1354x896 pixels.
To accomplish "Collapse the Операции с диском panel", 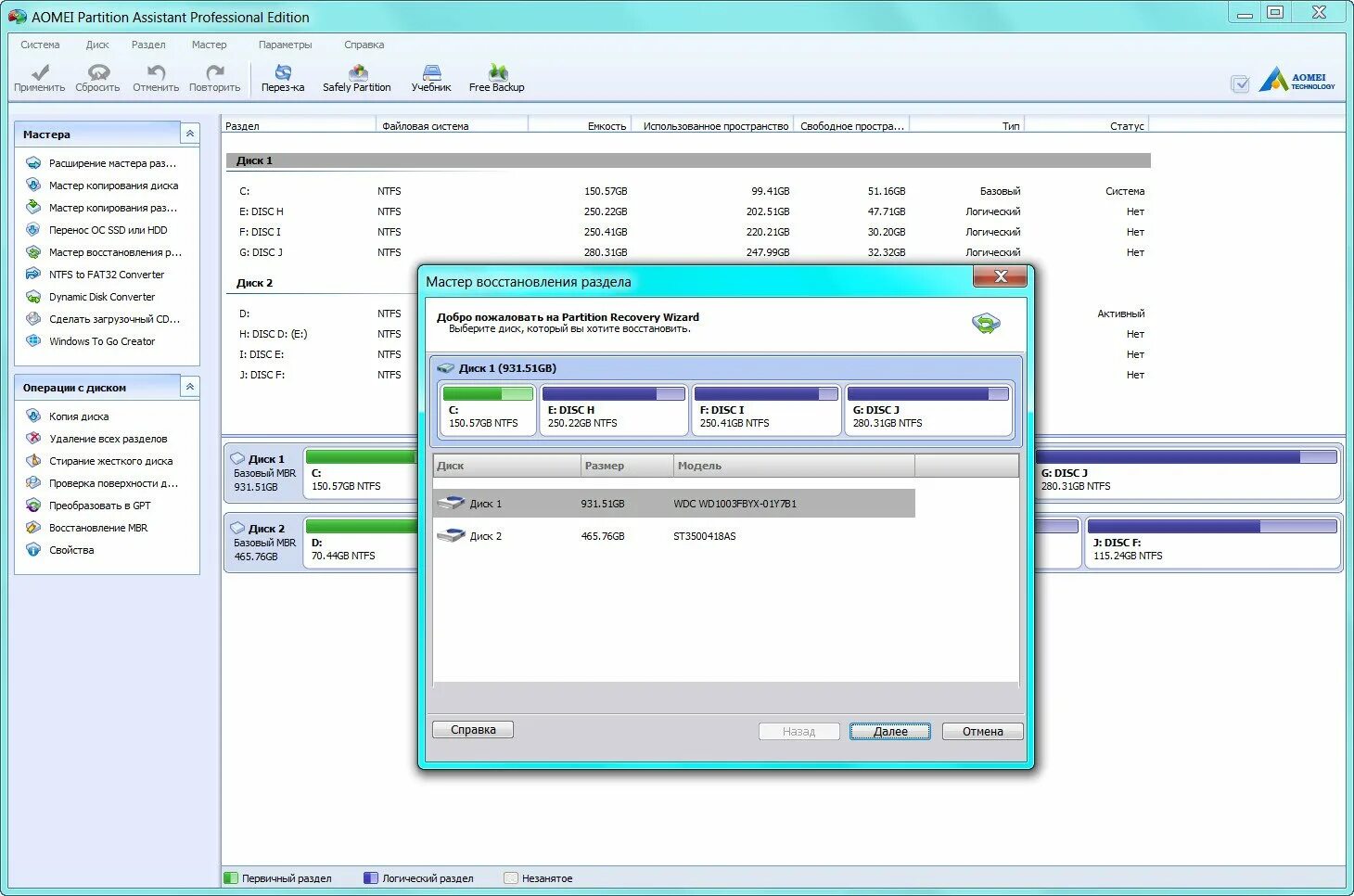I will click(x=189, y=387).
